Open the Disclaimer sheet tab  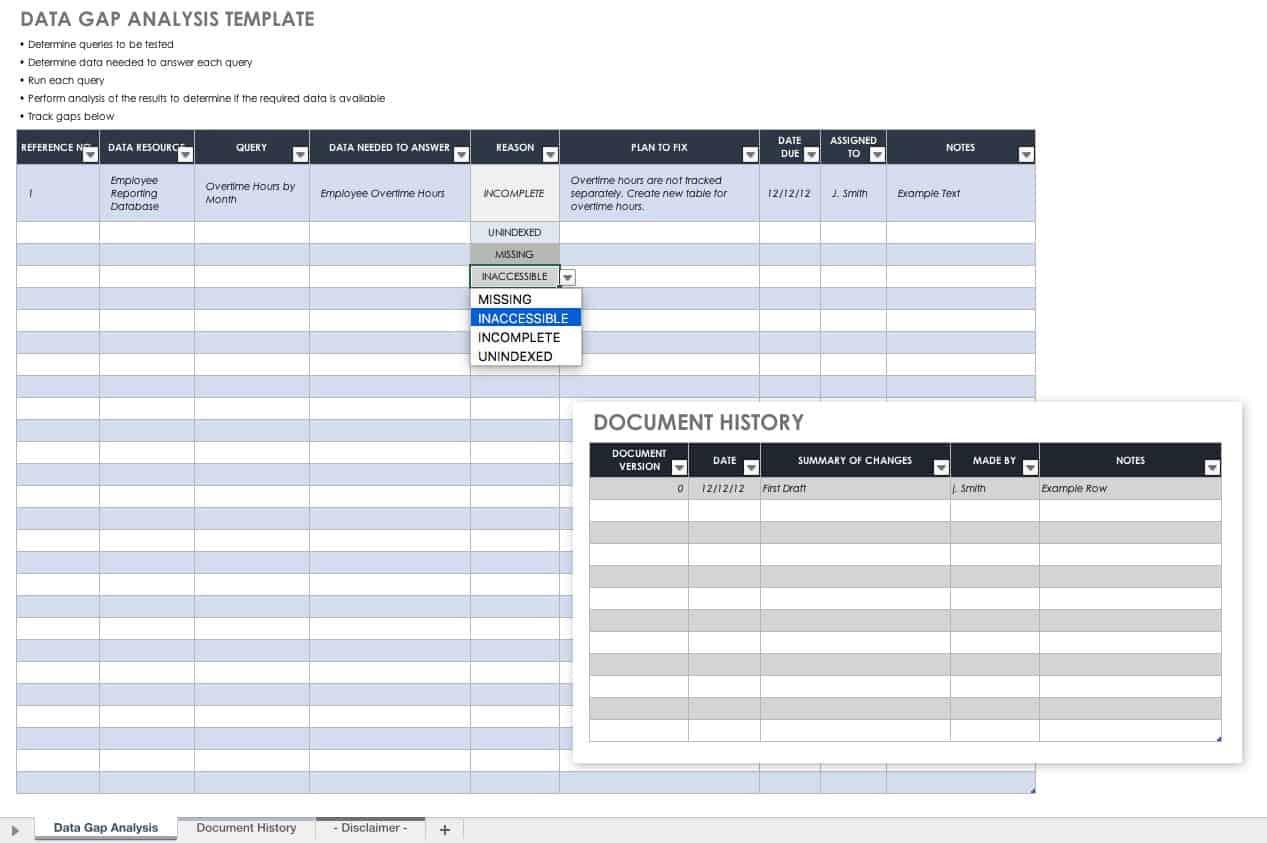coord(370,827)
